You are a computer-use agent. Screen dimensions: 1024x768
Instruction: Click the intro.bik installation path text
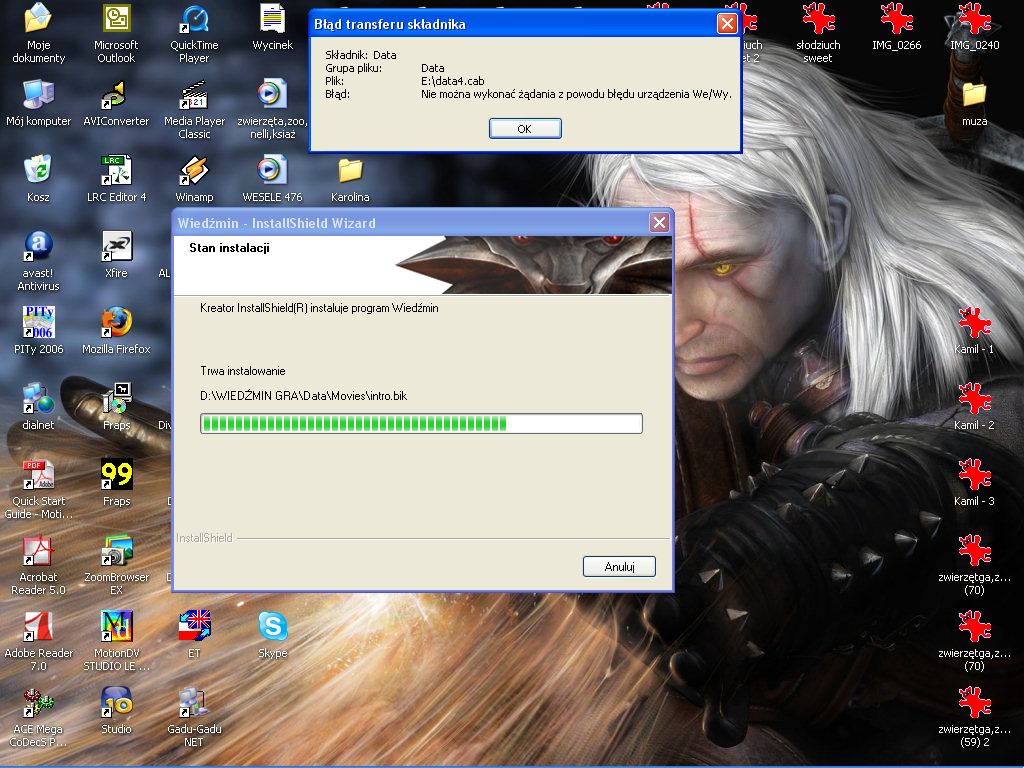pos(304,396)
